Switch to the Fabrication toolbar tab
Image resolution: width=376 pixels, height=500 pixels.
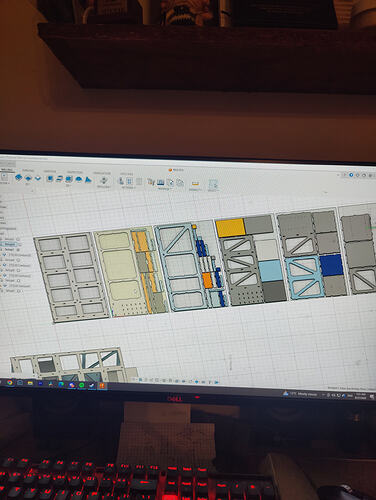[x=102, y=173]
